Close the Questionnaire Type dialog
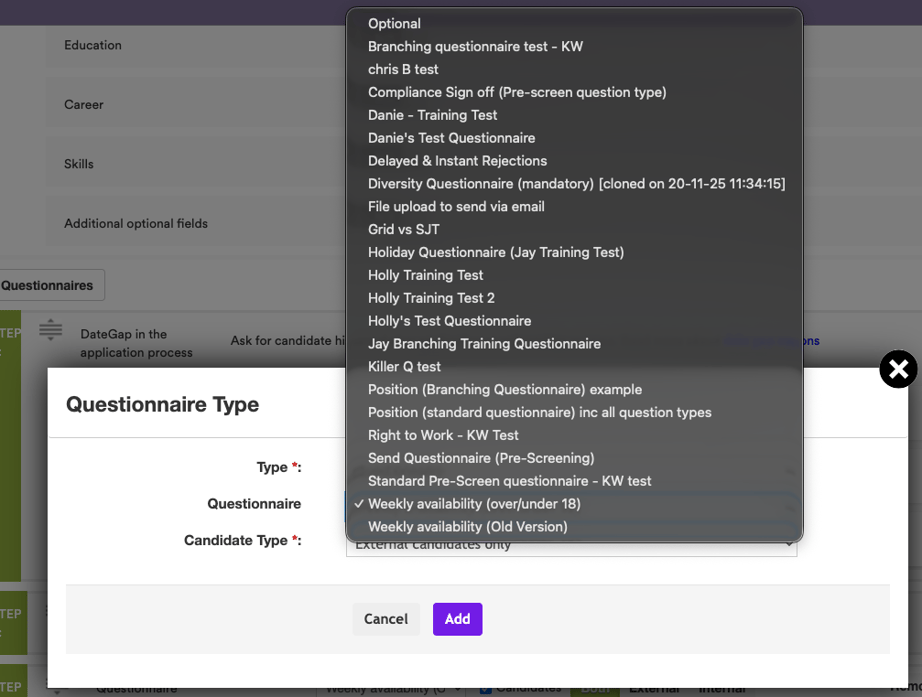The height and width of the screenshot is (697, 922). 897,370
